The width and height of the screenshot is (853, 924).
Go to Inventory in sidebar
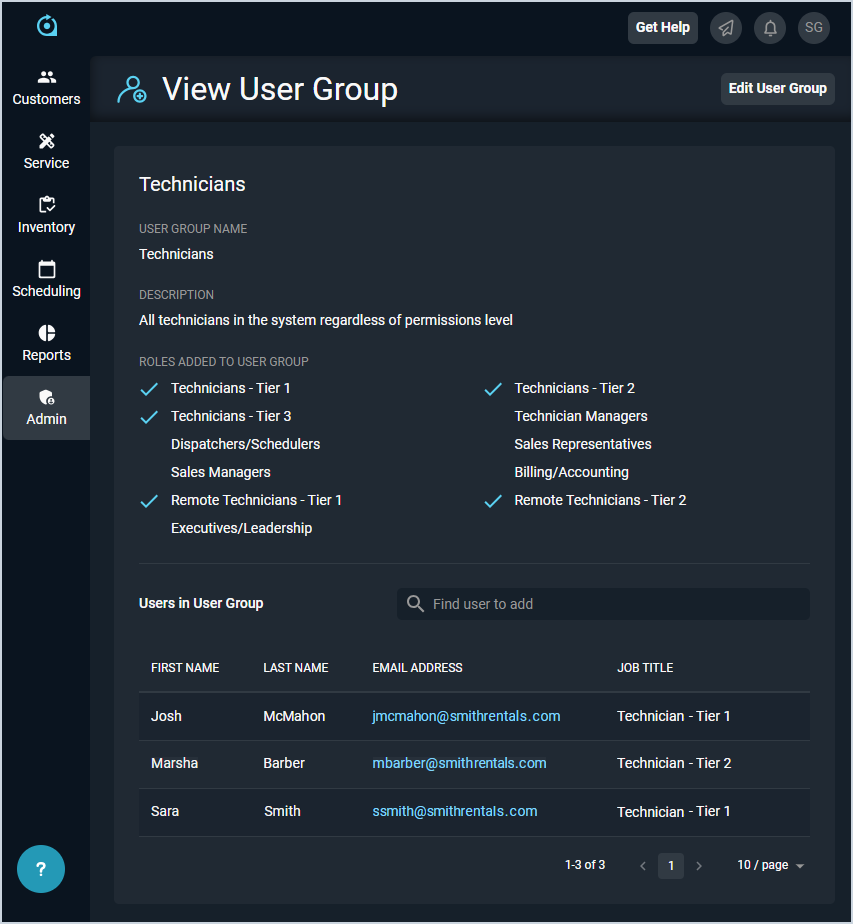pyautogui.click(x=47, y=216)
